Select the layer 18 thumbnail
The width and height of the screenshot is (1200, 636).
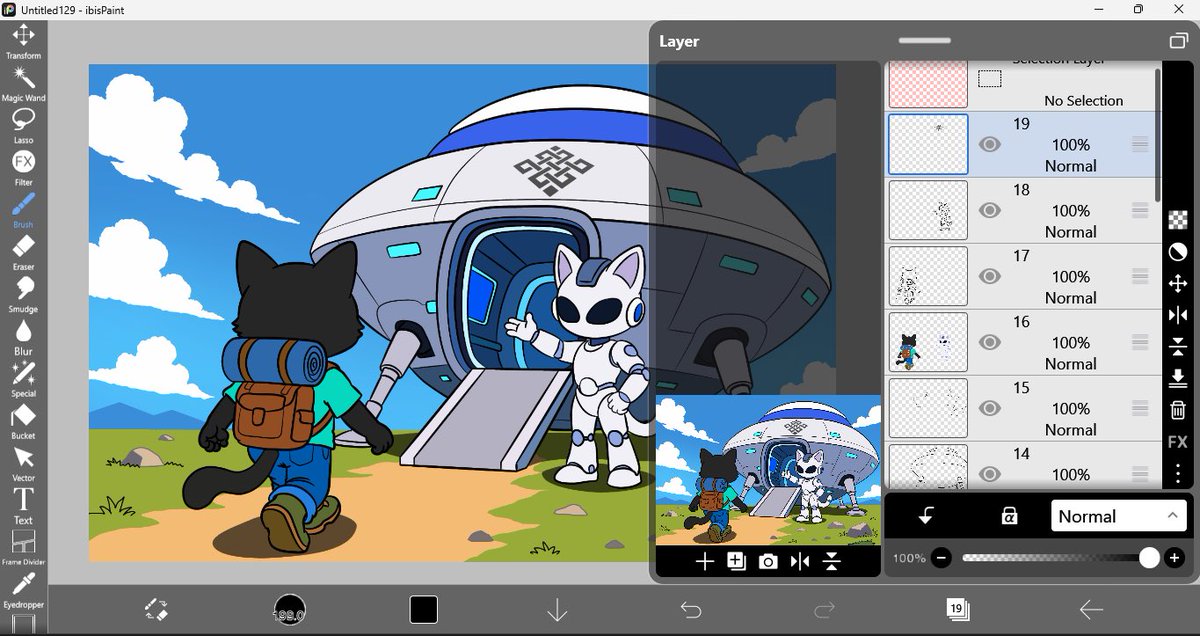[x=928, y=211]
